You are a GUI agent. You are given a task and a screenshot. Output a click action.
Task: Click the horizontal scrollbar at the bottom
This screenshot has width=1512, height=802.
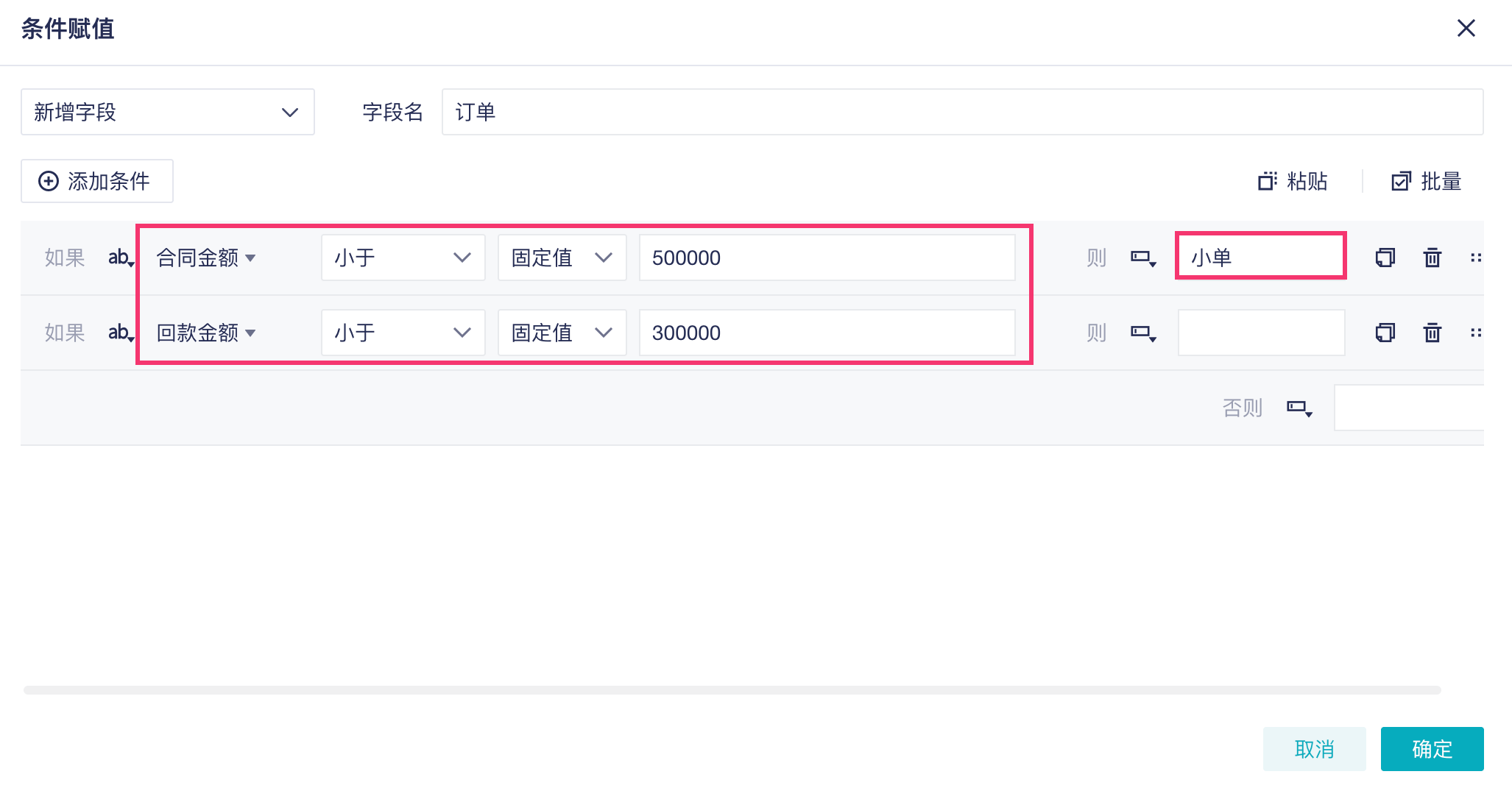point(732,690)
